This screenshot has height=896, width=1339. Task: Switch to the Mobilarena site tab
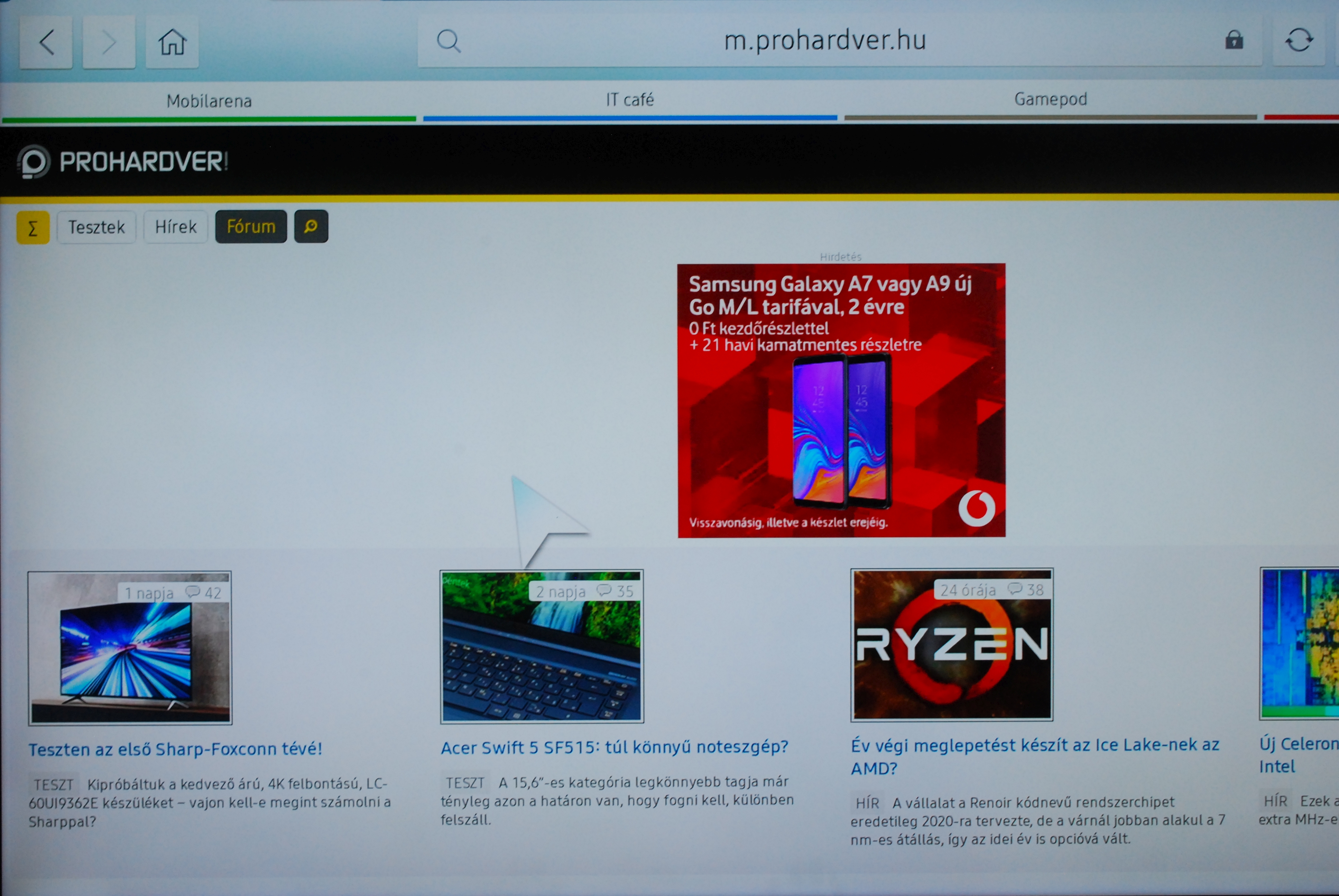point(209,101)
